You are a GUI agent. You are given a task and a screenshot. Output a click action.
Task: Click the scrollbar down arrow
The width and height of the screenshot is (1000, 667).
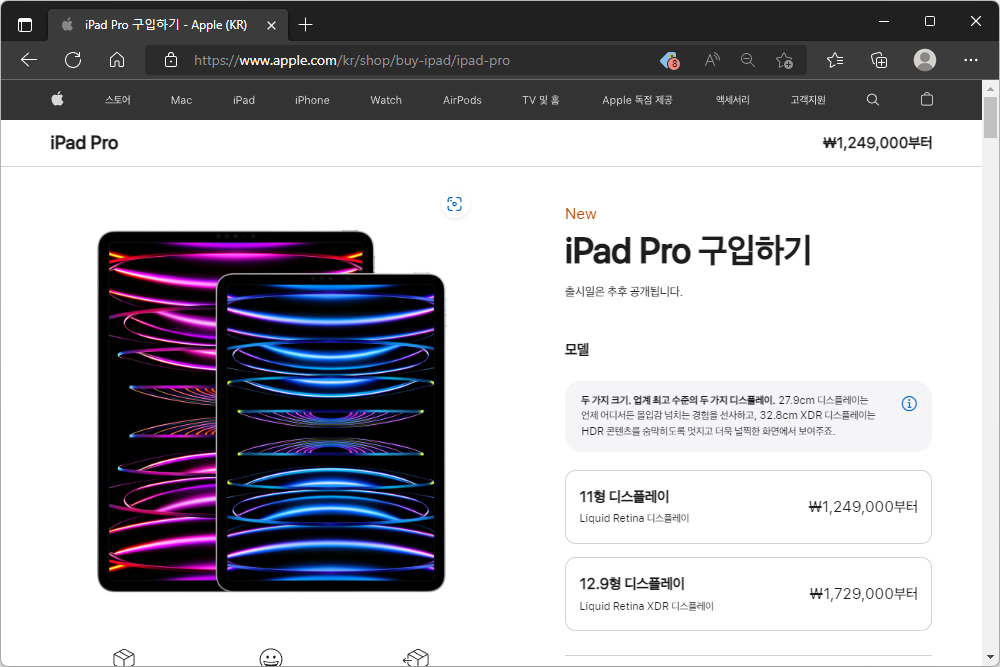[990, 657]
